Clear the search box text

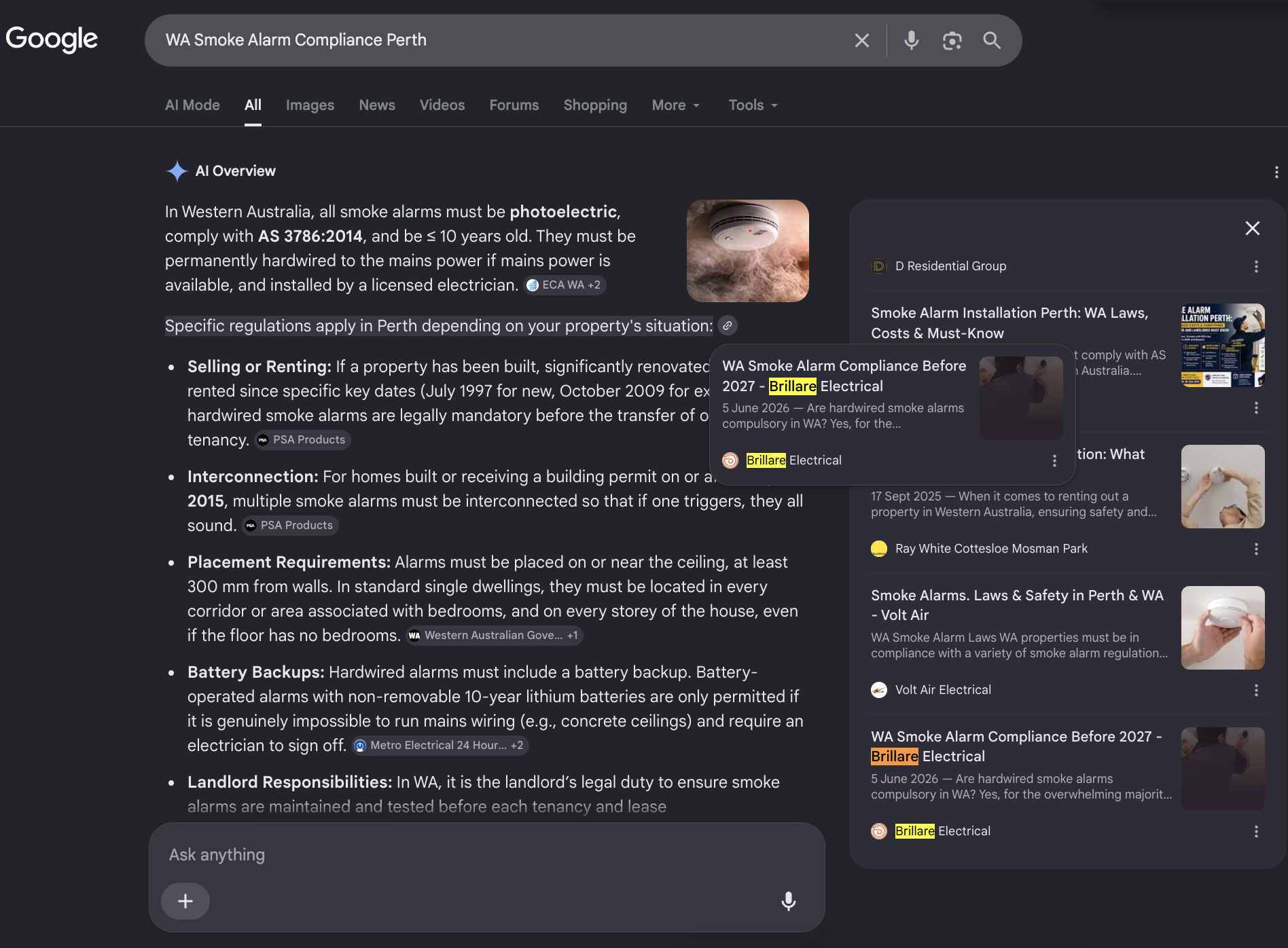pos(861,41)
